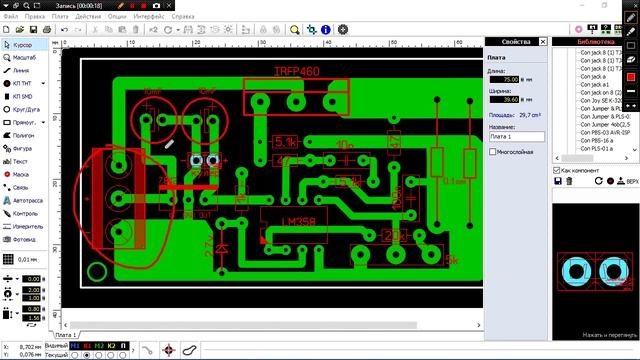
Task: Click the blue info icon
Action: 326,30
